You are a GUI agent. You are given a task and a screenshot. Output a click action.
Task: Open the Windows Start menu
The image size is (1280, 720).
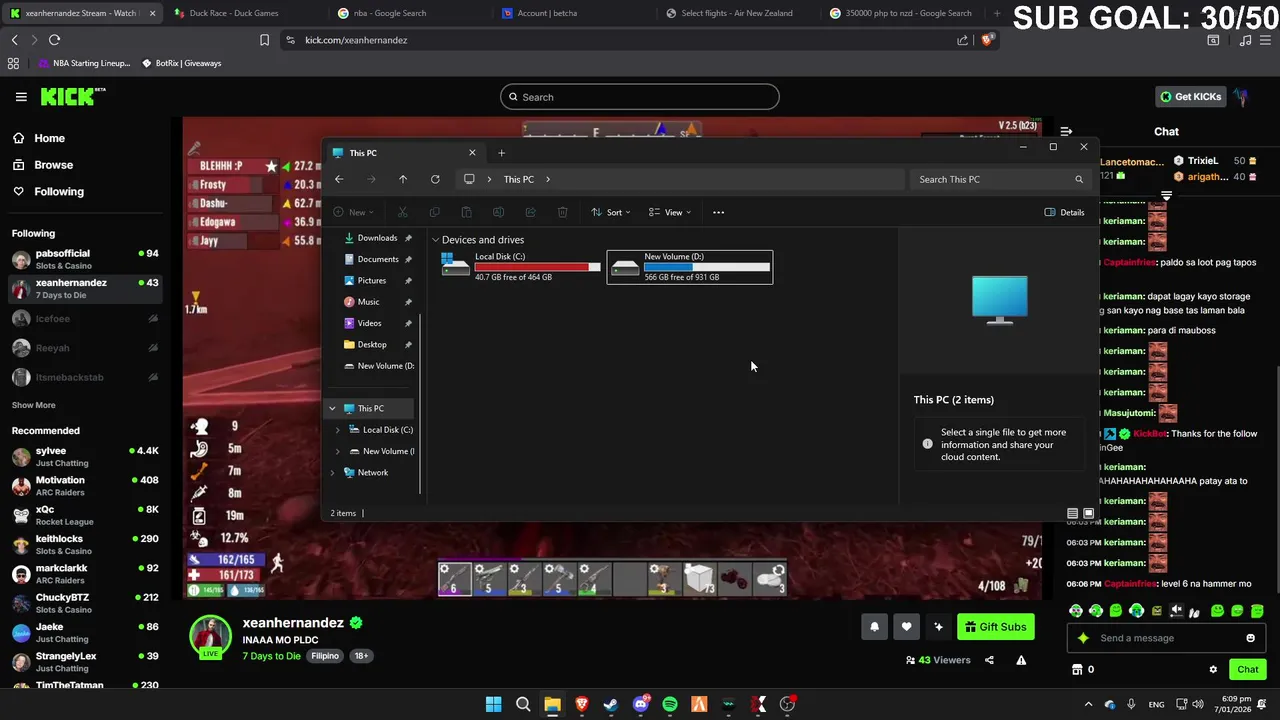493,704
